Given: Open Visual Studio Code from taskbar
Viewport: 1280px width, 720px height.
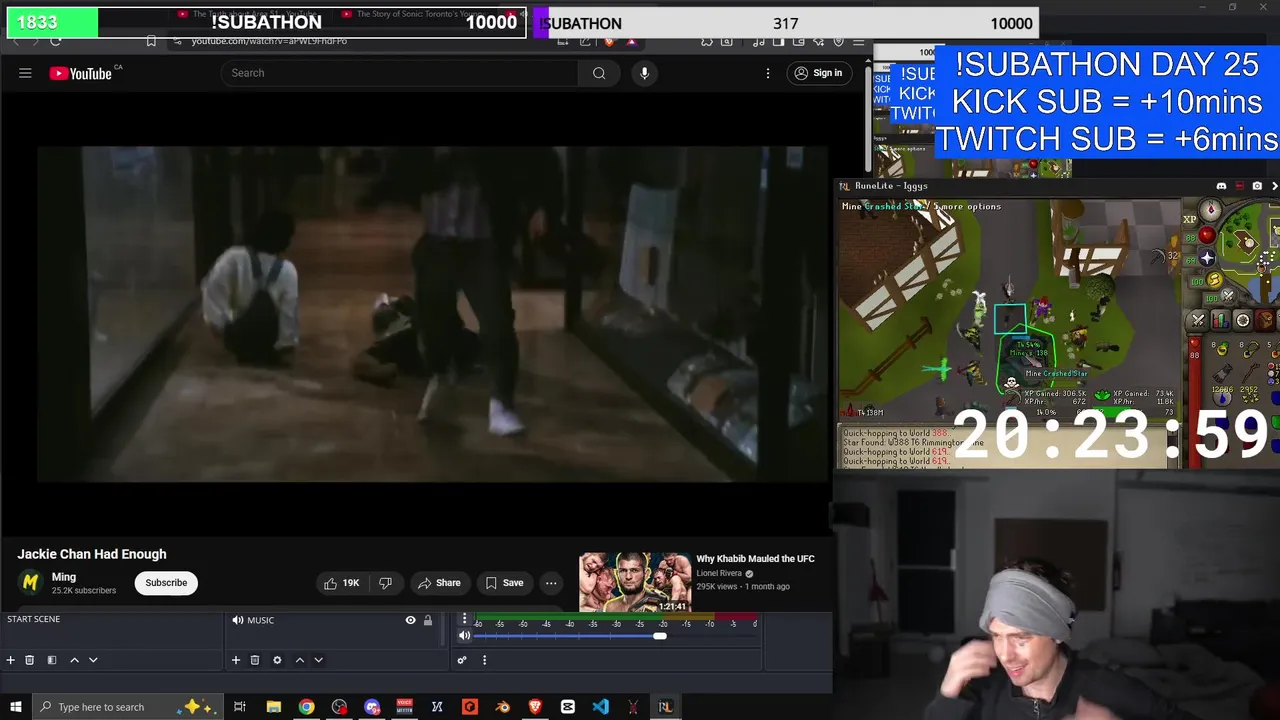Looking at the screenshot, I should [600, 707].
